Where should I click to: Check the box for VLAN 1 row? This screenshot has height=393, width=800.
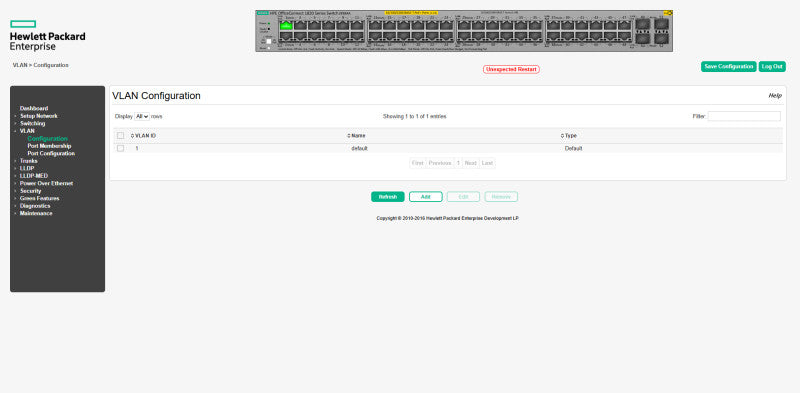[120, 149]
